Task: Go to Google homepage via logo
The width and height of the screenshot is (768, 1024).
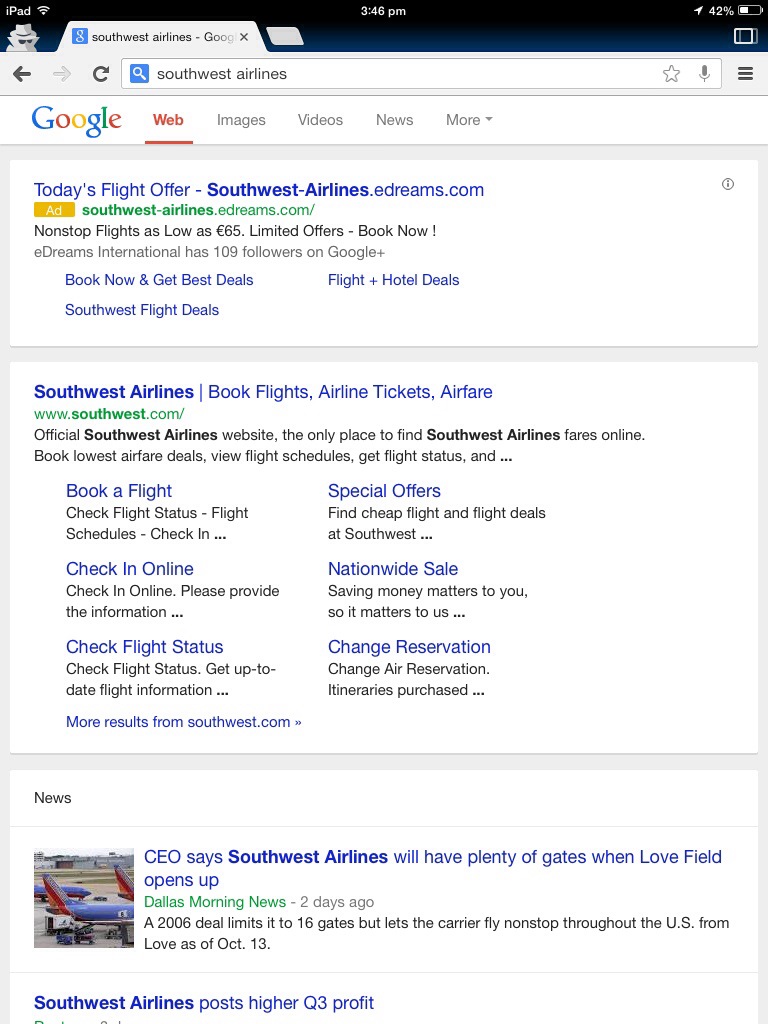Action: [x=76, y=120]
